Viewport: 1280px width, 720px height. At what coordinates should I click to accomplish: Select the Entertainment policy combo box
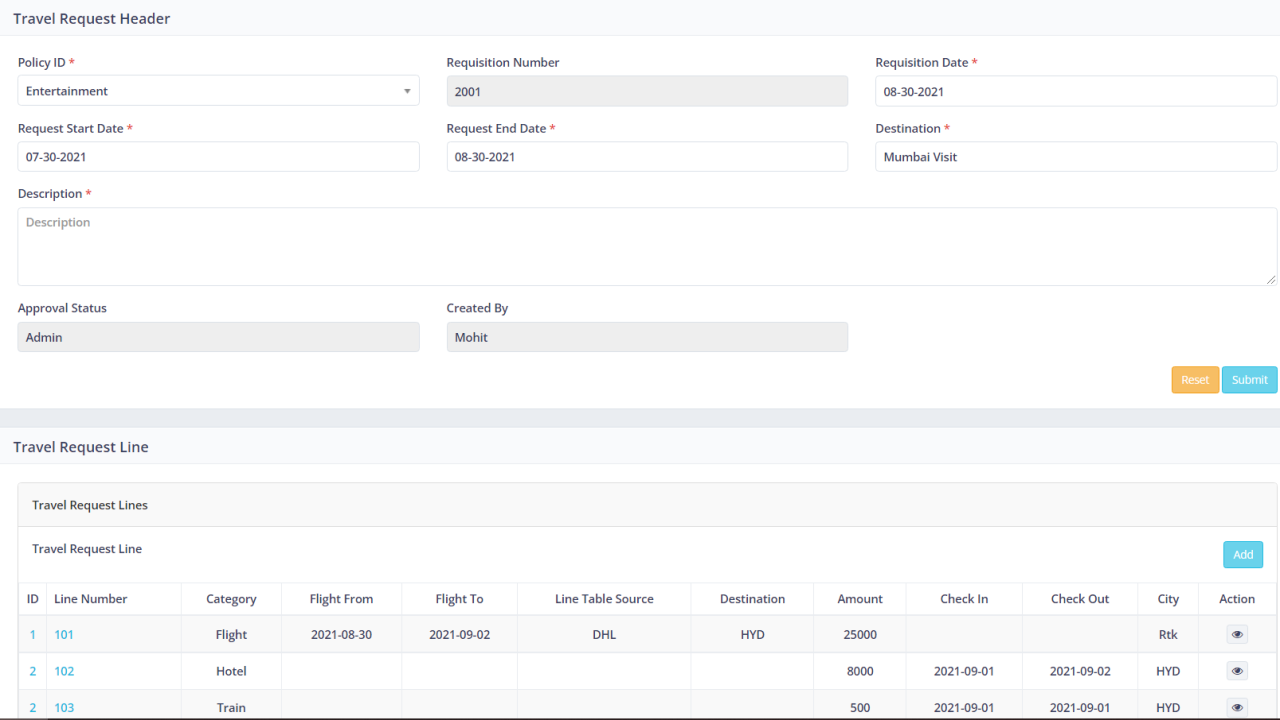[x=218, y=90]
